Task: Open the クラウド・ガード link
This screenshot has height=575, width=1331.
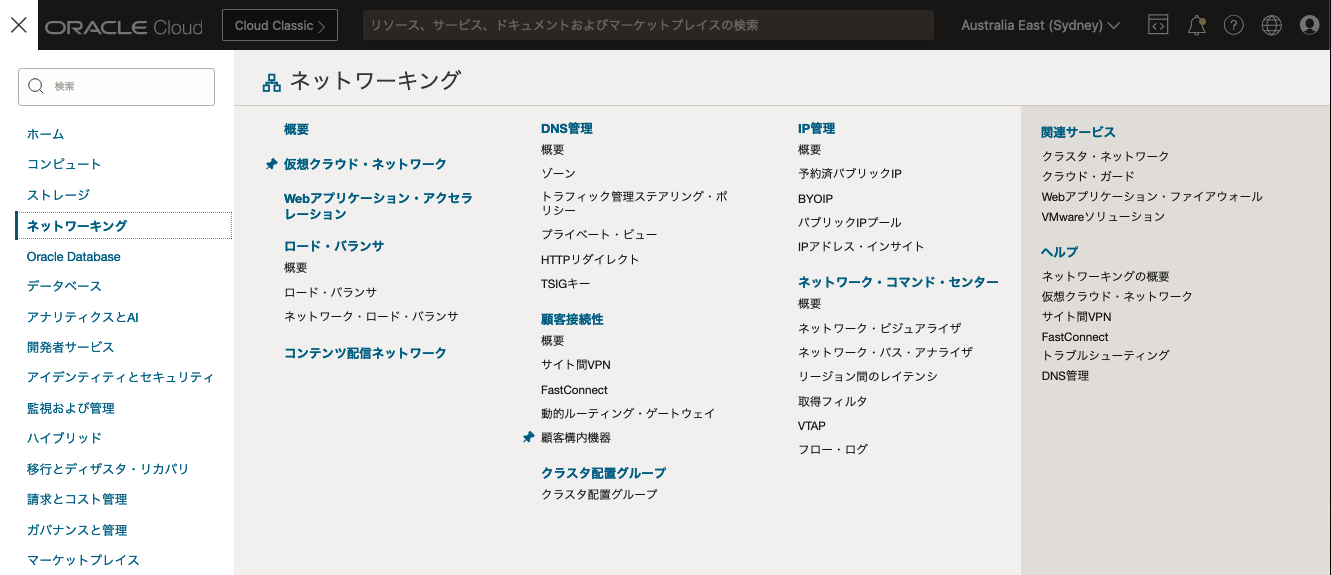Action: 1088,176
